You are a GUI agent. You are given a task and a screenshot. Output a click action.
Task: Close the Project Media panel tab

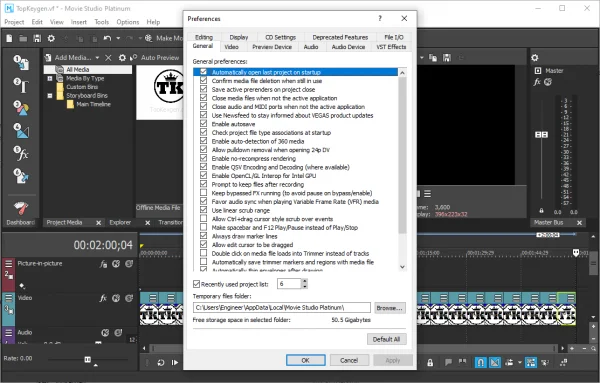[99, 223]
